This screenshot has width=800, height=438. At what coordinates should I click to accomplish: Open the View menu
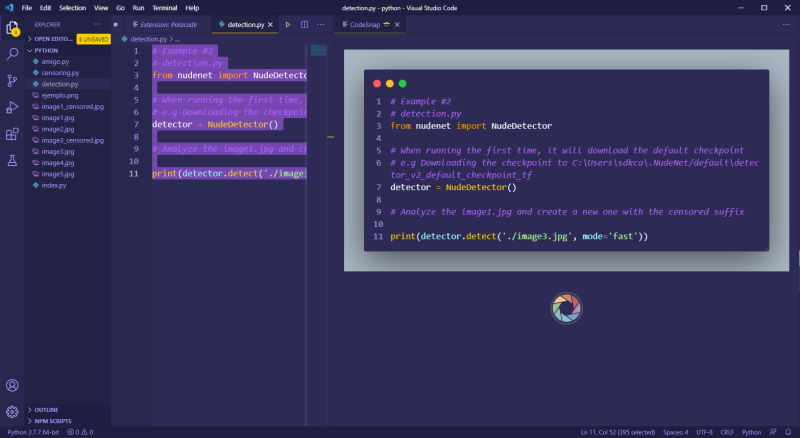[101, 8]
